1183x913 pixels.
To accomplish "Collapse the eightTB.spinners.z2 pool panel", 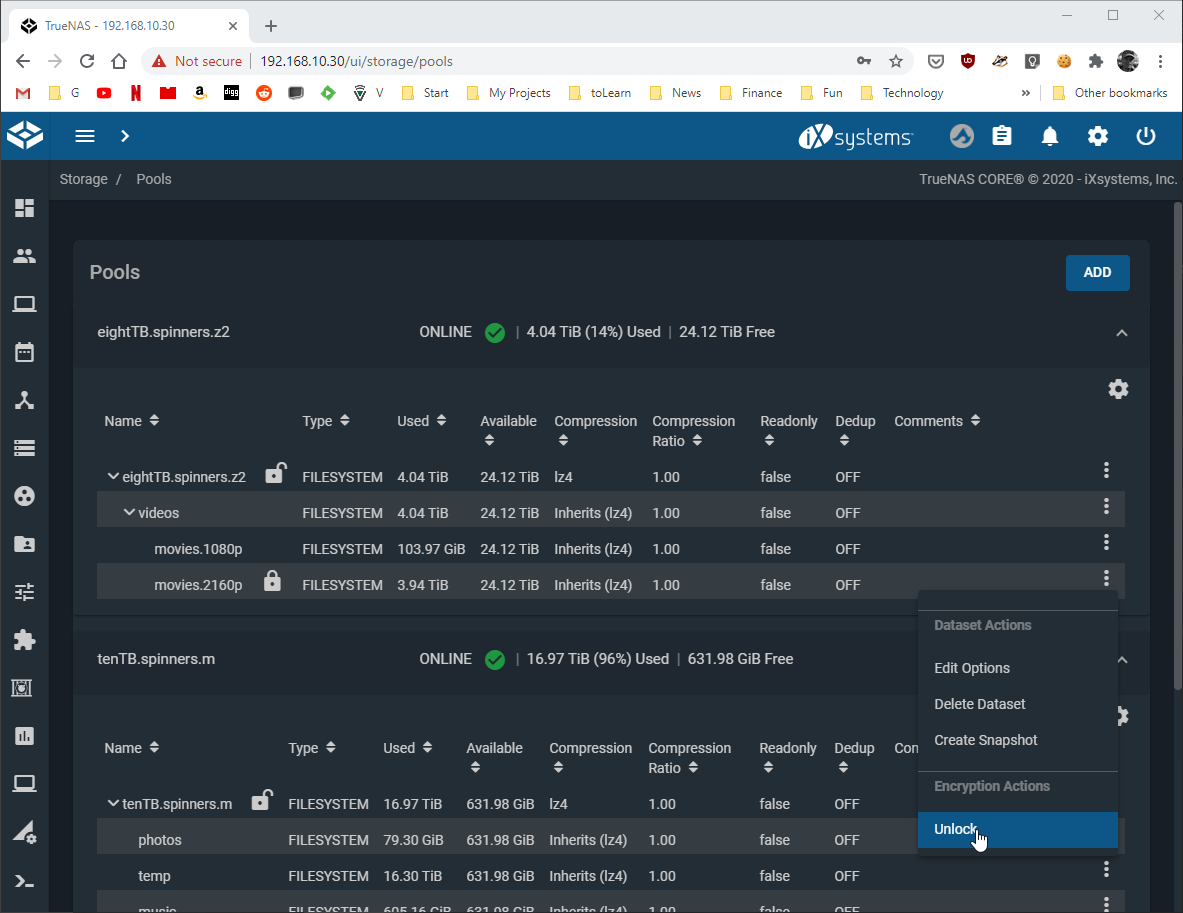I will coord(1122,333).
